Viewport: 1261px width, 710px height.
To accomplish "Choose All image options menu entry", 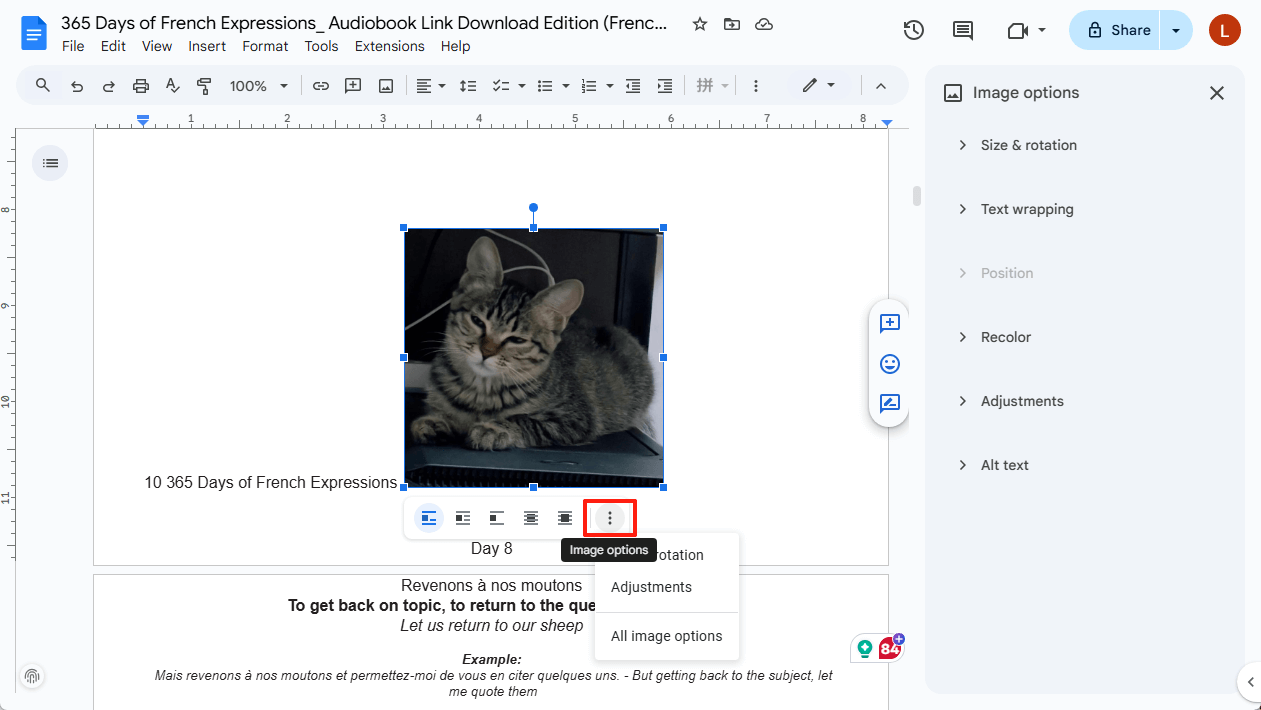I will point(666,636).
